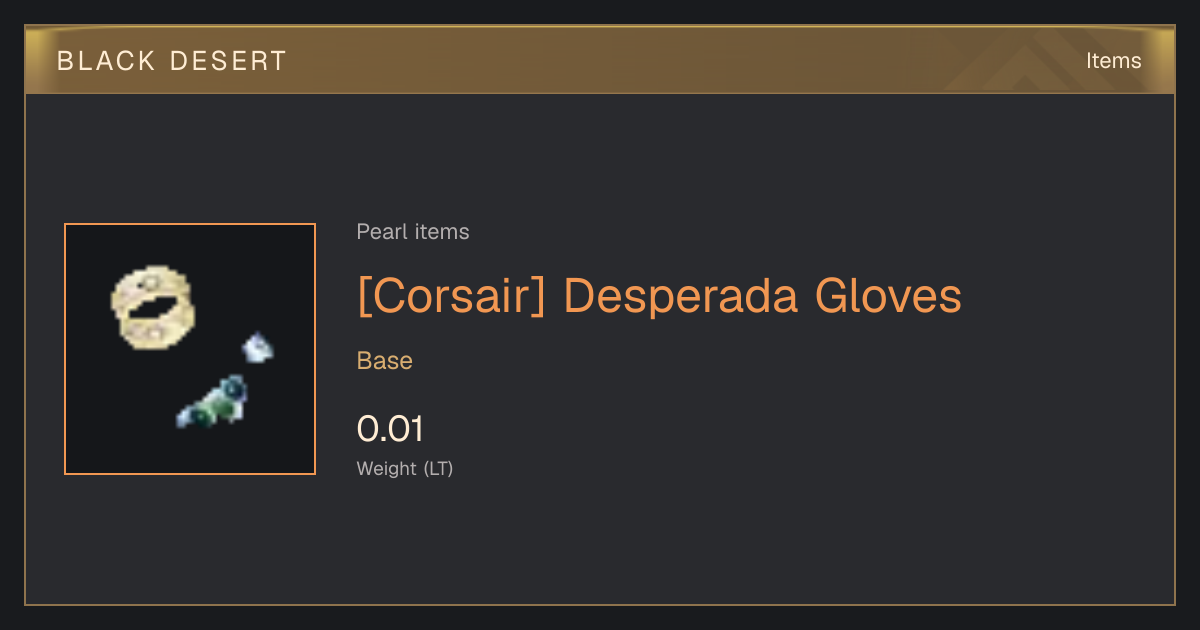Click the 0.01 weight value
The height and width of the screenshot is (630, 1200).
click(390, 429)
